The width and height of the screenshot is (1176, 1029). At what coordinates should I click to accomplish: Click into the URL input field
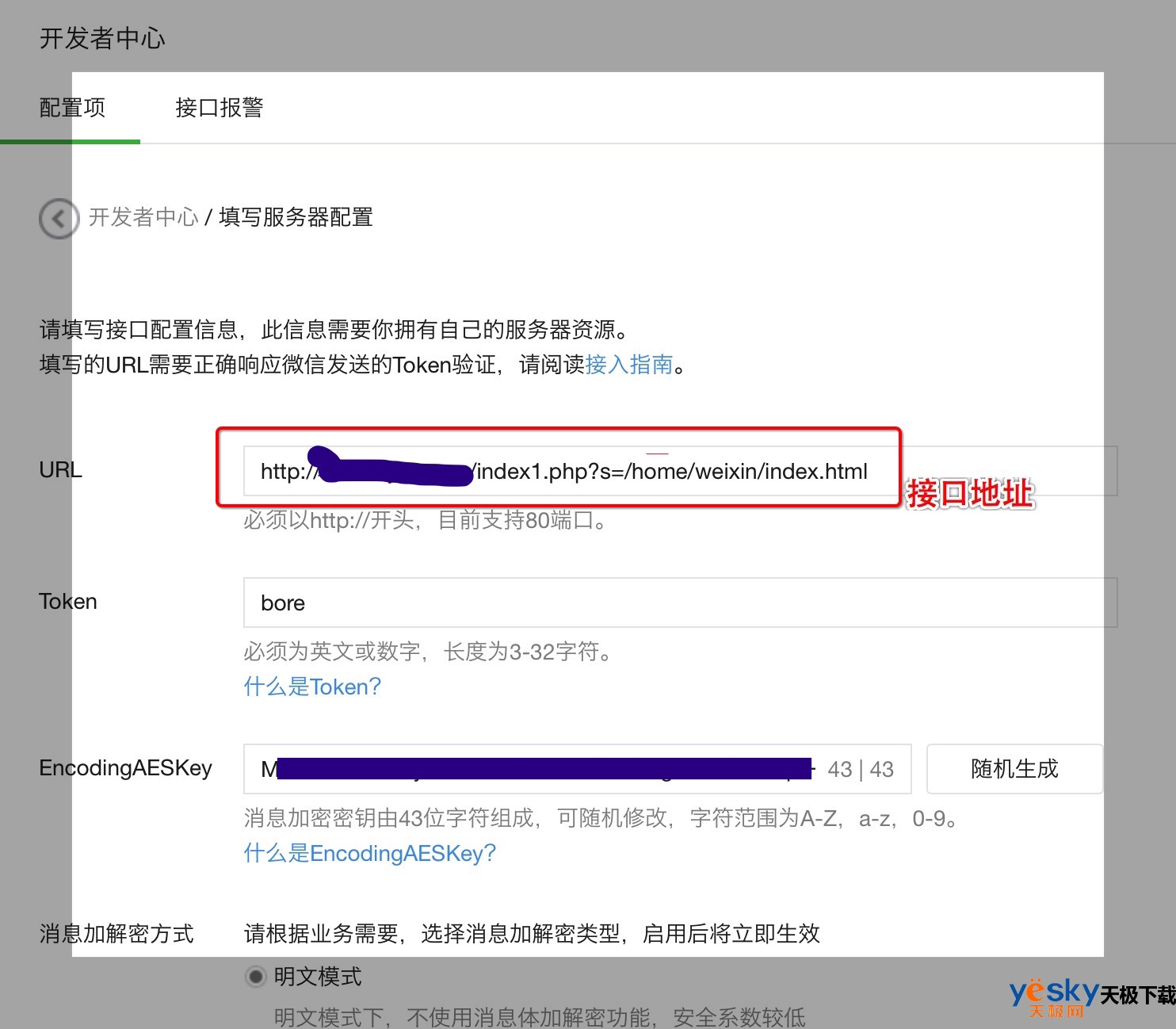[x=680, y=471]
